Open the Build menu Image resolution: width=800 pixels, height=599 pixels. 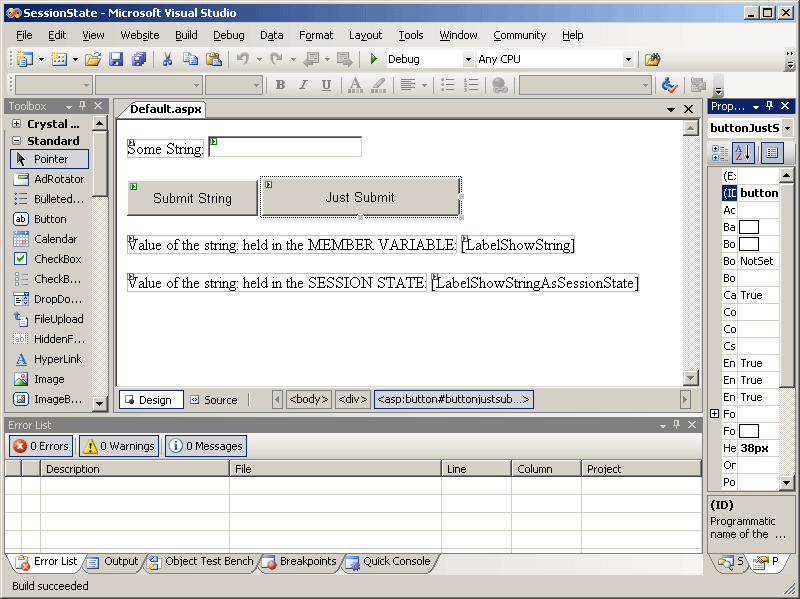[x=186, y=35]
